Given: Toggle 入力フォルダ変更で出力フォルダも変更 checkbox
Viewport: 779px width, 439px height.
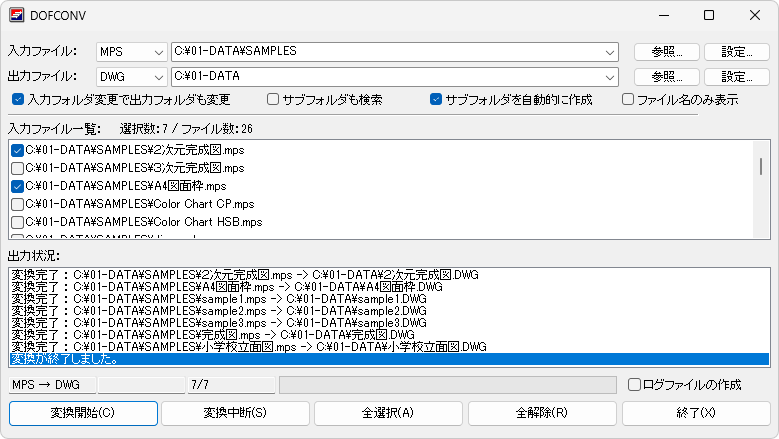Looking at the screenshot, I should click(18, 99).
